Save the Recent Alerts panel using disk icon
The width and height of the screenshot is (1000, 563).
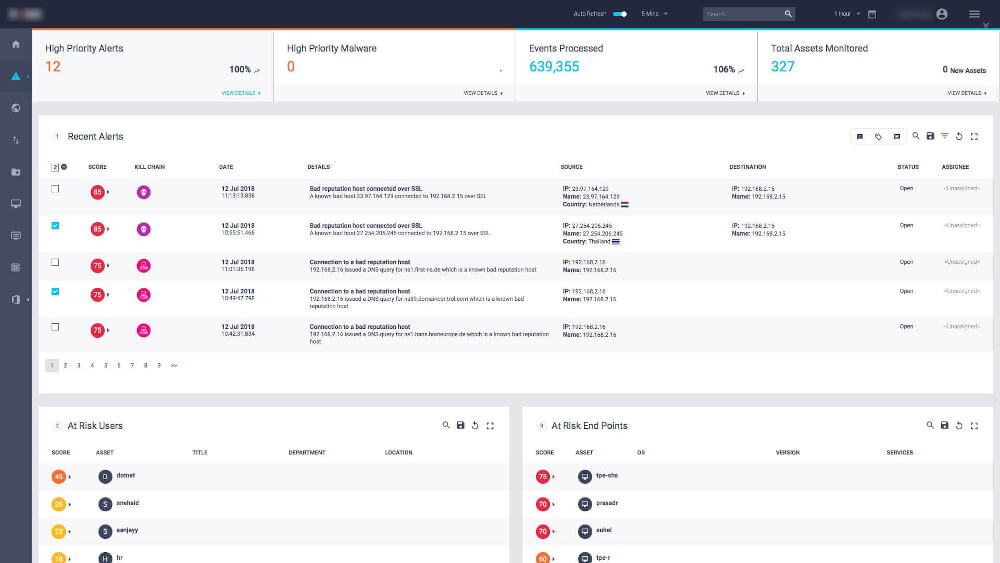click(x=930, y=136)
